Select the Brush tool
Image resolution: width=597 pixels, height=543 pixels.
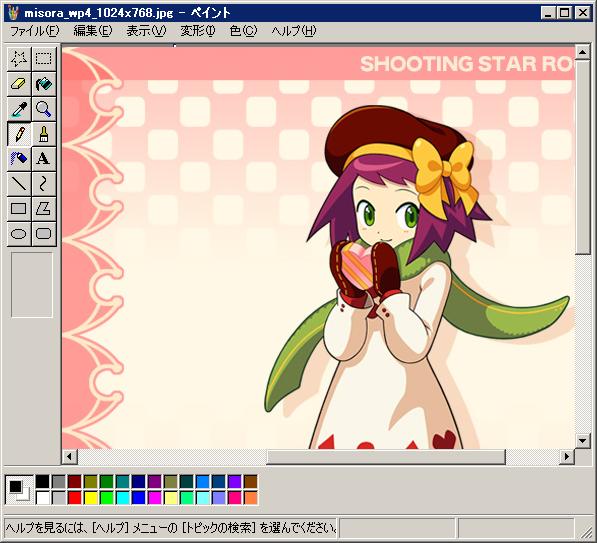click(44, 134)
